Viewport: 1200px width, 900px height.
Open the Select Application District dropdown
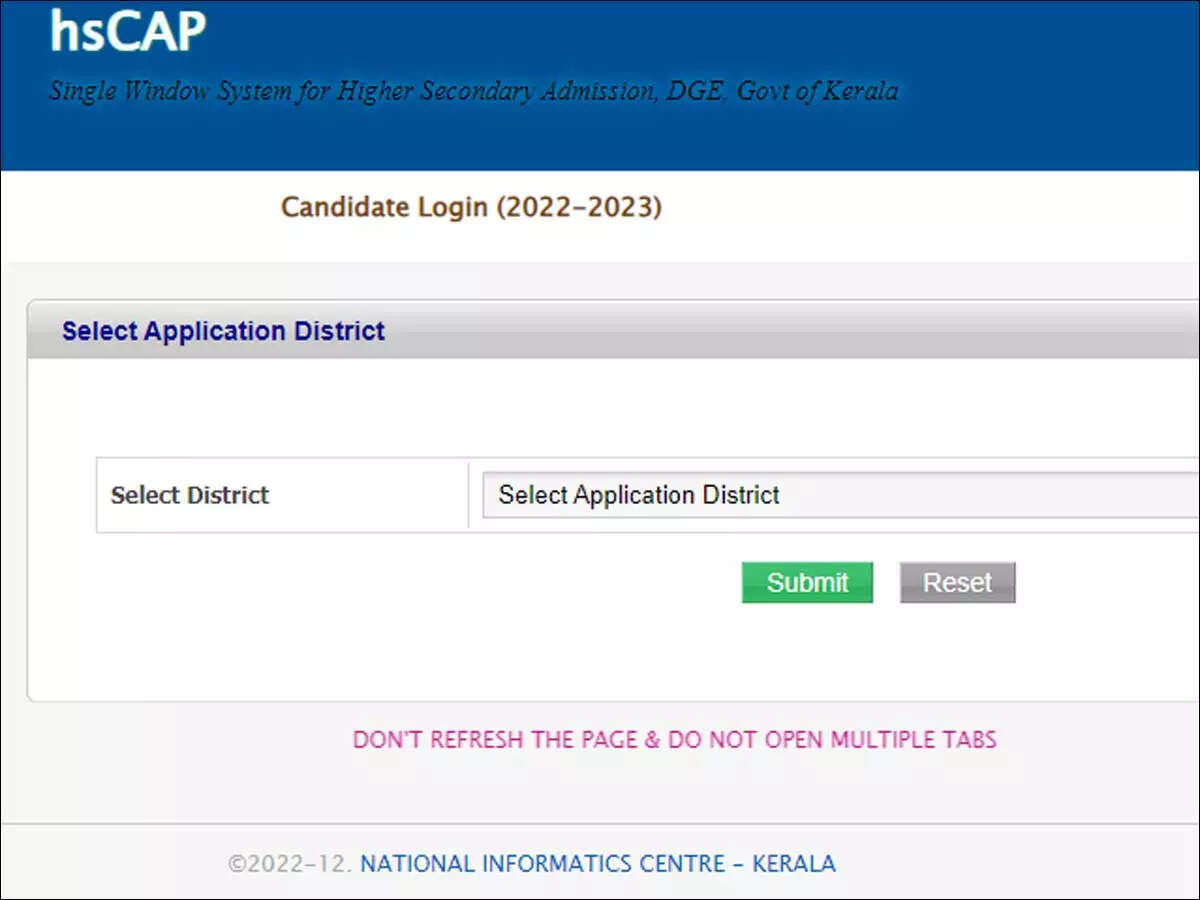coord(841,495)
